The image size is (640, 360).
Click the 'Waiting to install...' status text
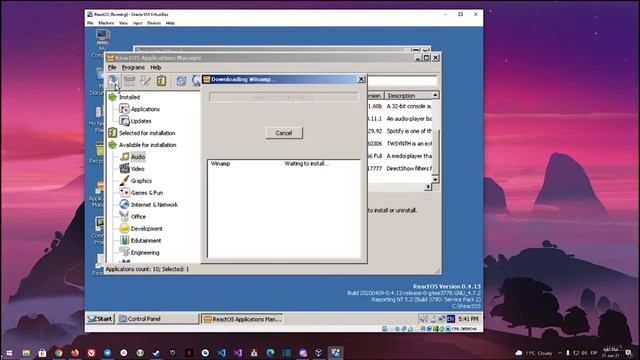(x=306, y=164)
